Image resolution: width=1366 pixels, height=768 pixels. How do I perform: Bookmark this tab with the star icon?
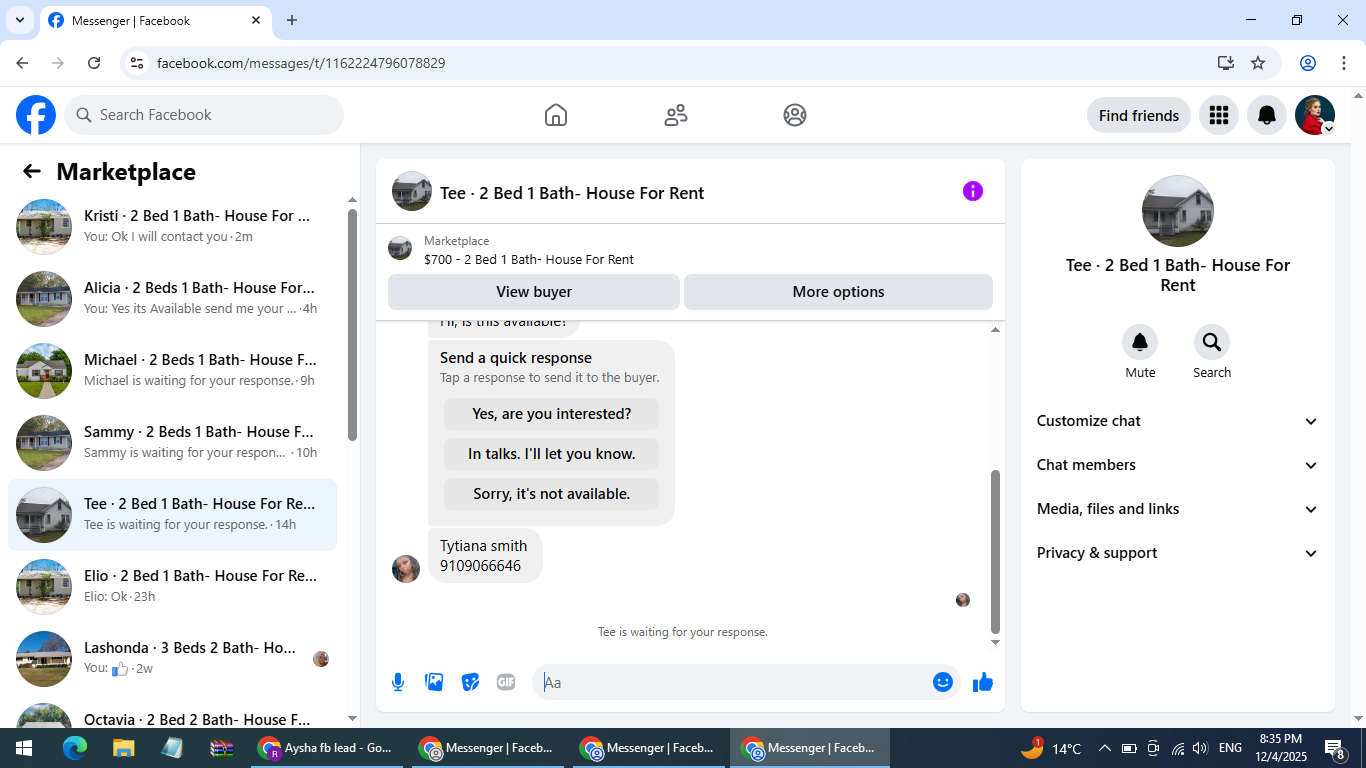pyautogui.click(x=1258, y=63)
